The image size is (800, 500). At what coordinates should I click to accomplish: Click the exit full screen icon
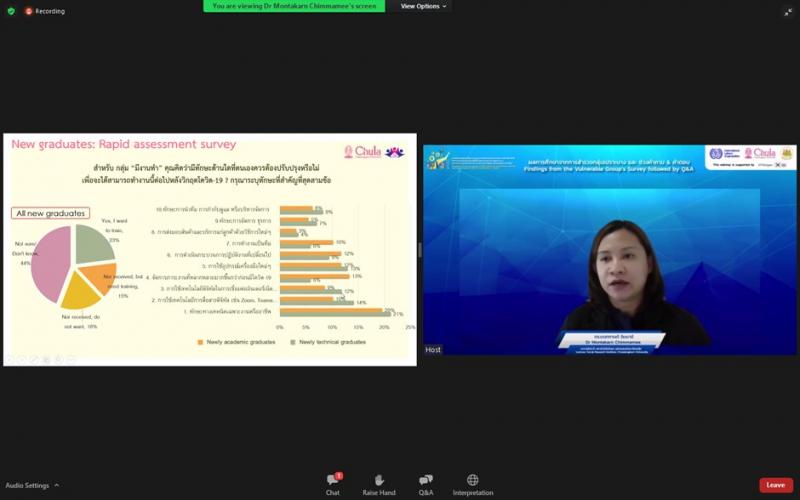coord(788,12)
